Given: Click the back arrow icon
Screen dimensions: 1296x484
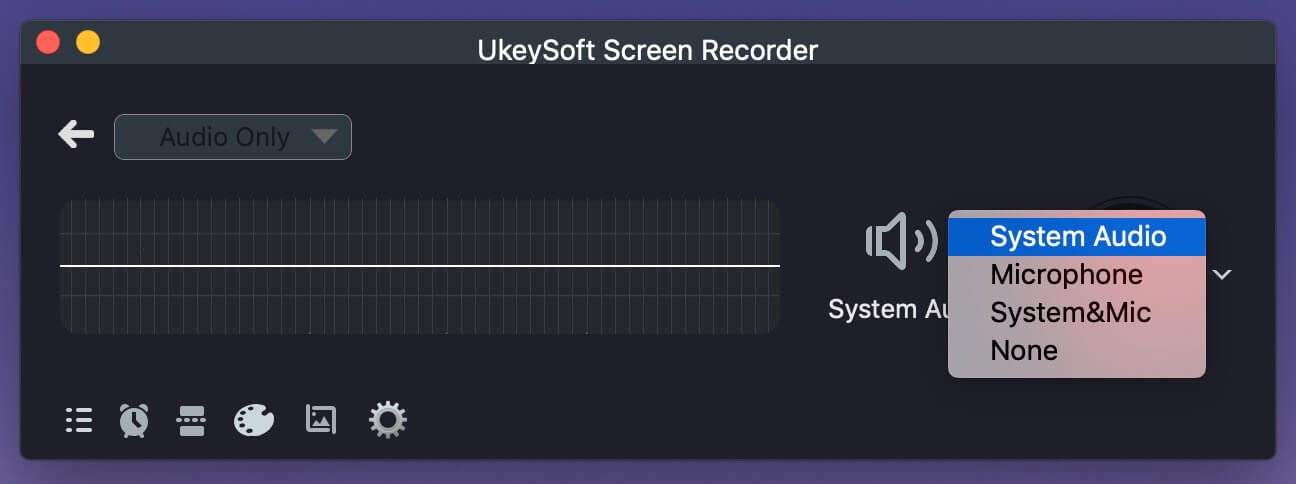Looking at the screenshot, I should [76, 134].
